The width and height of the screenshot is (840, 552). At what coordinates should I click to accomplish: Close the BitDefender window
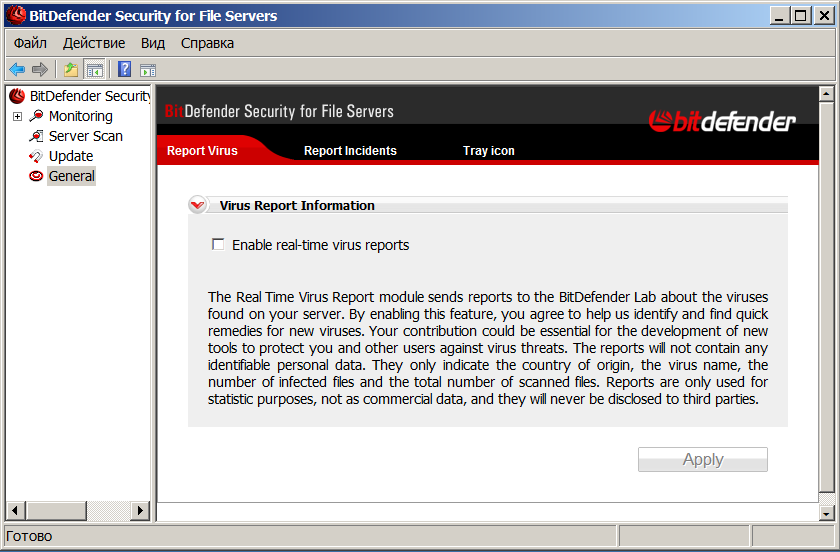(x=824, y=16)
